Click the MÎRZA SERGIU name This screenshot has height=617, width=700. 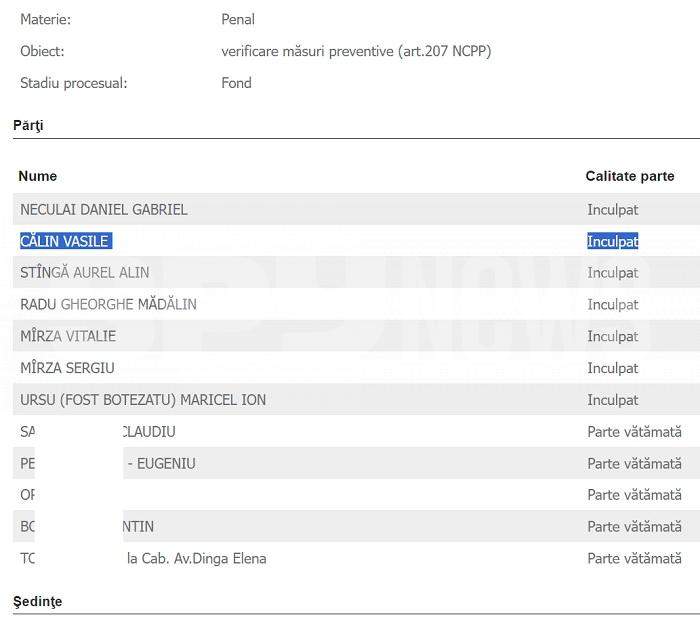pyautogui.click(x=67, y=368)
